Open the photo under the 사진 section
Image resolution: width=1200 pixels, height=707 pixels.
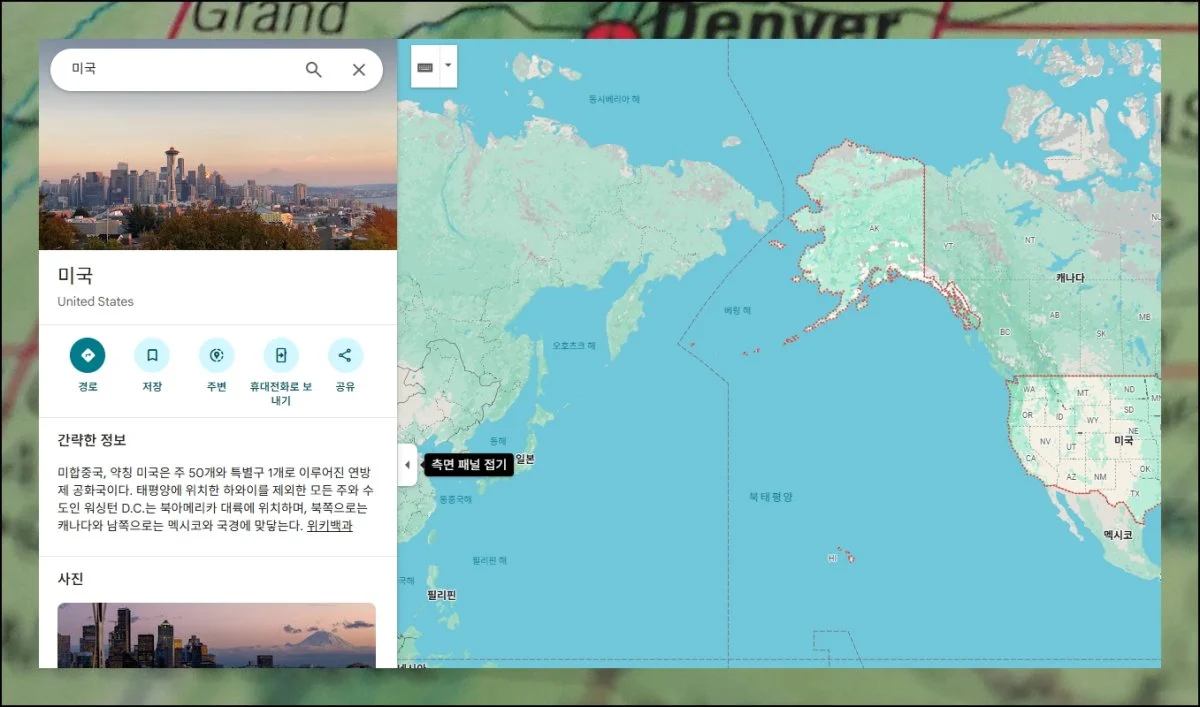[x=218, y=635]
